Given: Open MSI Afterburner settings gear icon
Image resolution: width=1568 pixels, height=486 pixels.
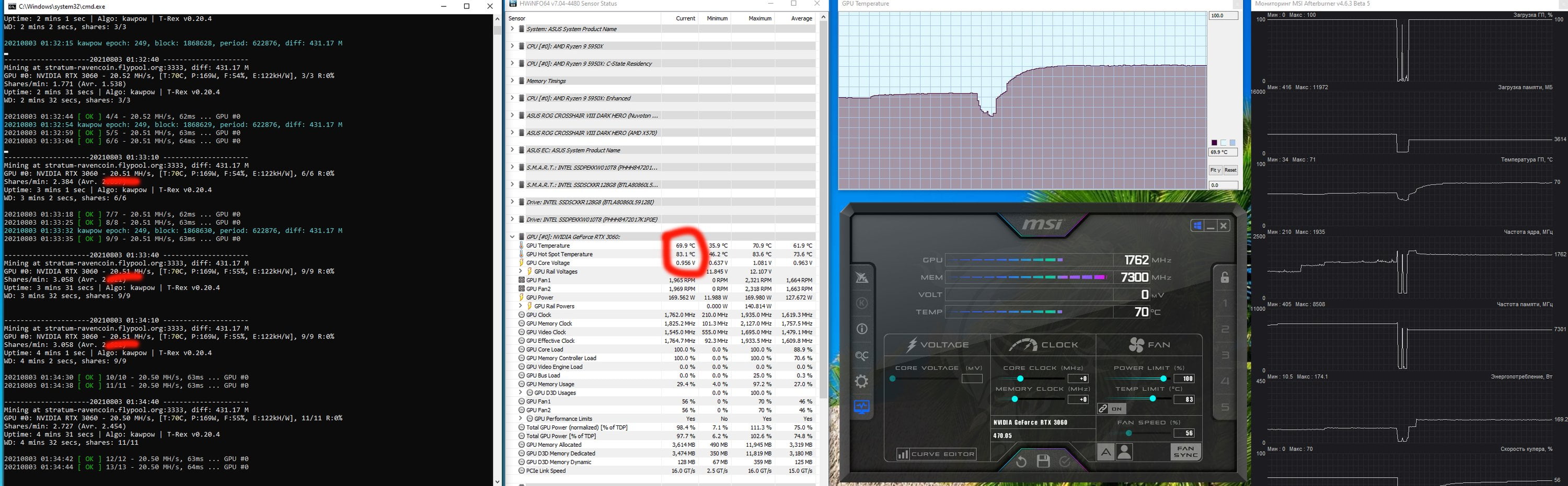Looking at the screenshot, I should 861,381.
